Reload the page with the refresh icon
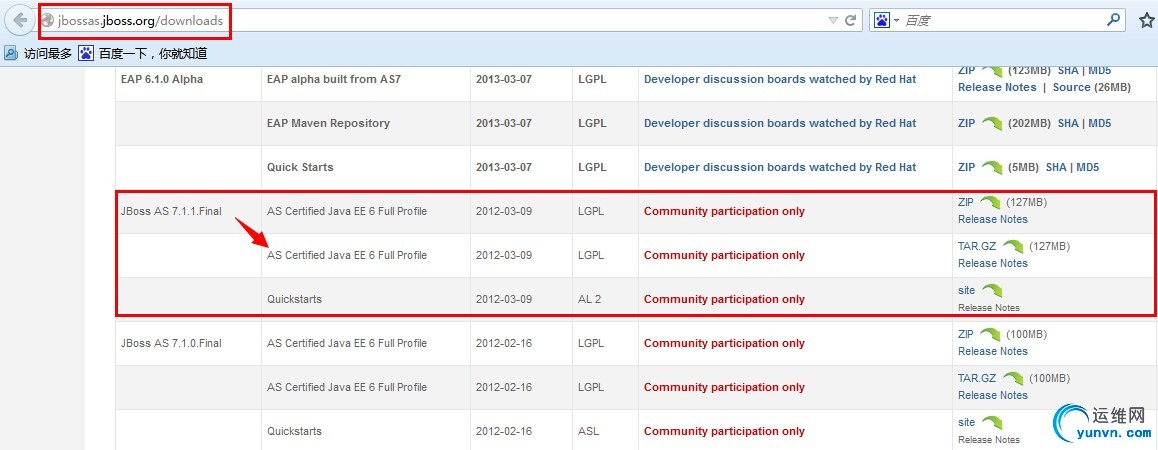1158x450 pixels. [x=851, y=21]
